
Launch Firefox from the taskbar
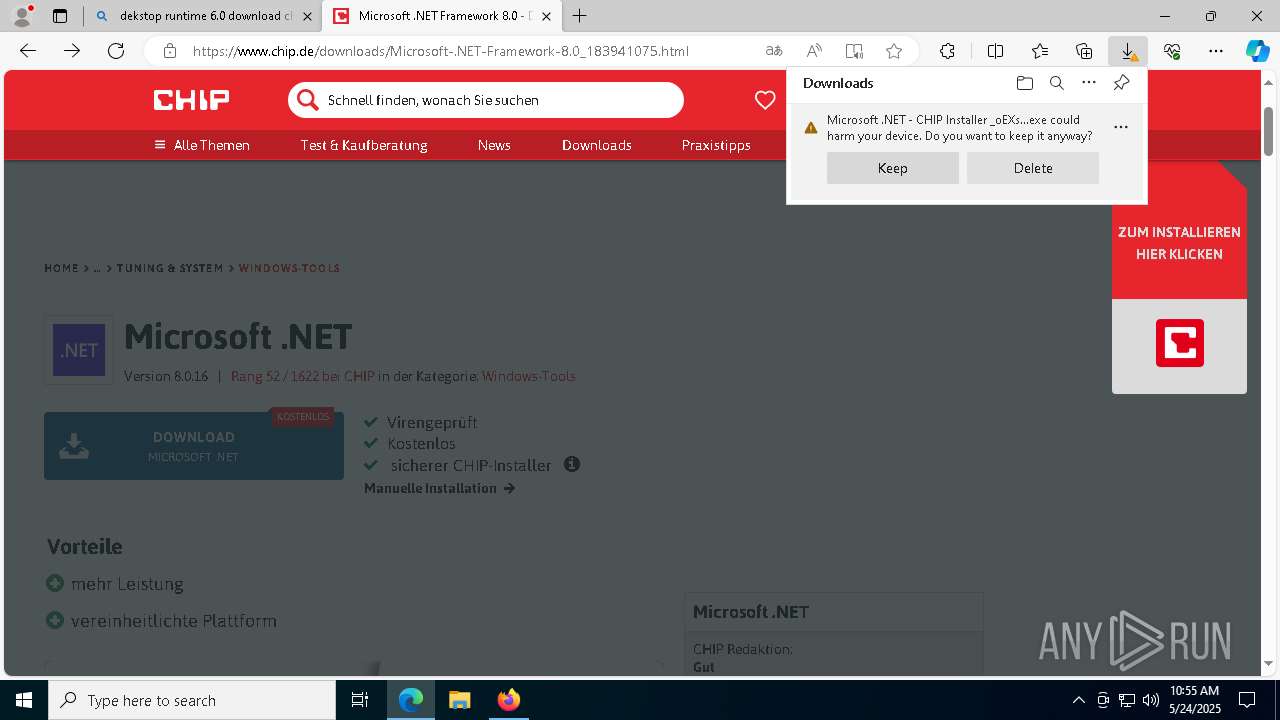(508, 700)
